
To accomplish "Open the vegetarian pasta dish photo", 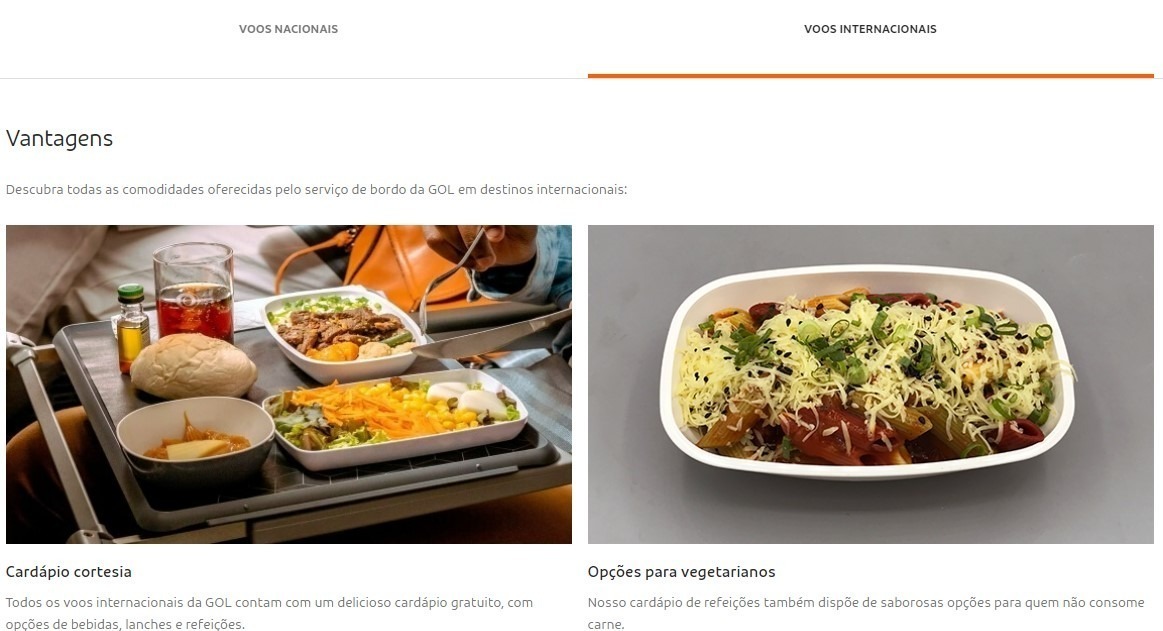I will tap(871, 384).
